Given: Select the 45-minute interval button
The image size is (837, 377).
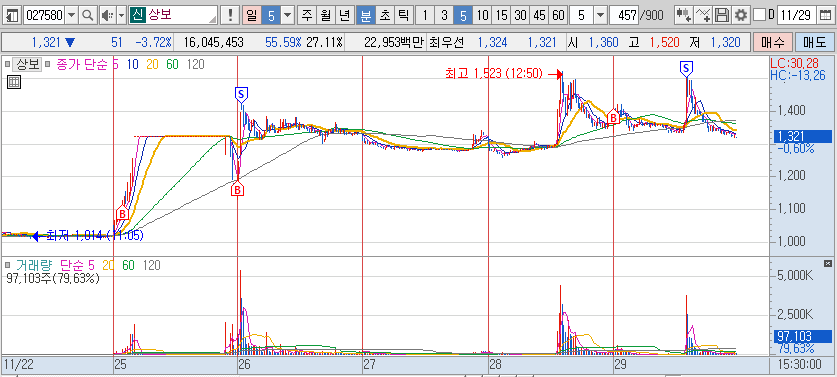Looking at the screenshot, I should [540, 15].
